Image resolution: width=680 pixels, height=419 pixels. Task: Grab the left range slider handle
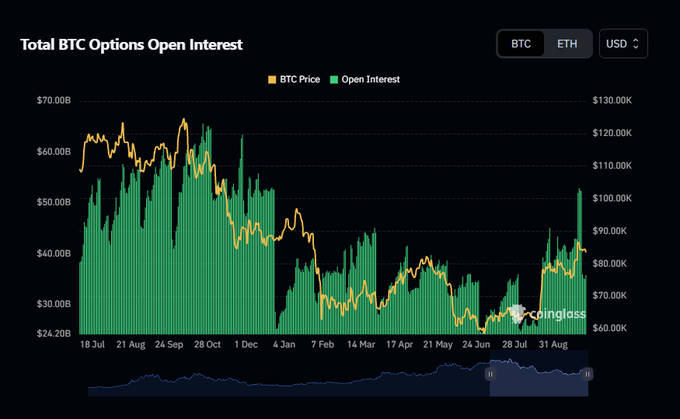click(490, 374)
